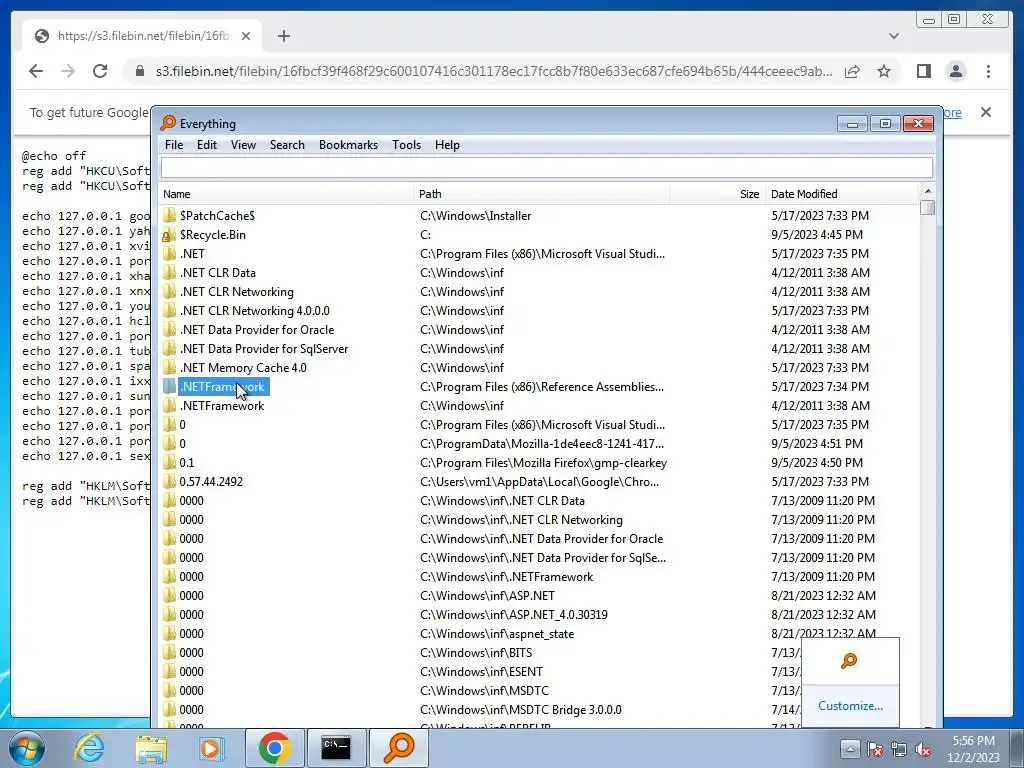Image resolution: width=1024 pixels, height=768 pixels.
Task: Open a new Chrome tab
Action: 283,36
